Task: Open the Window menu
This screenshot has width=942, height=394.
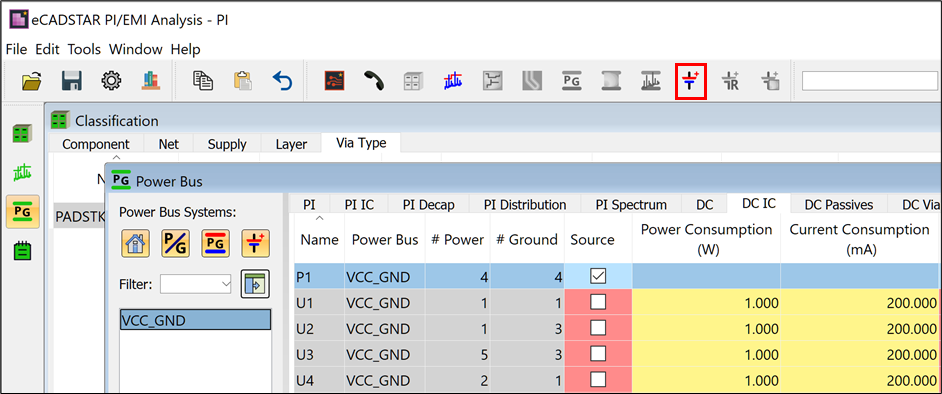Action: (135, 49)
